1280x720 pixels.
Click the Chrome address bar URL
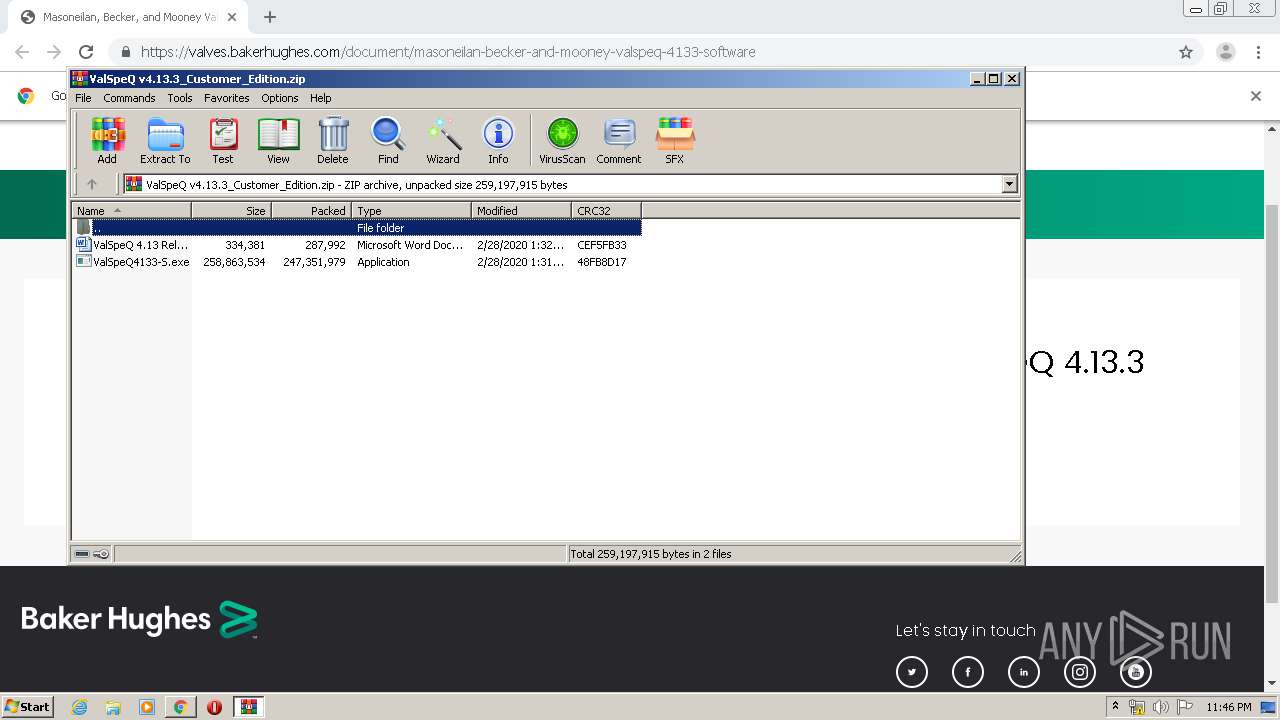pyautogui.click(x=448, y=52)
